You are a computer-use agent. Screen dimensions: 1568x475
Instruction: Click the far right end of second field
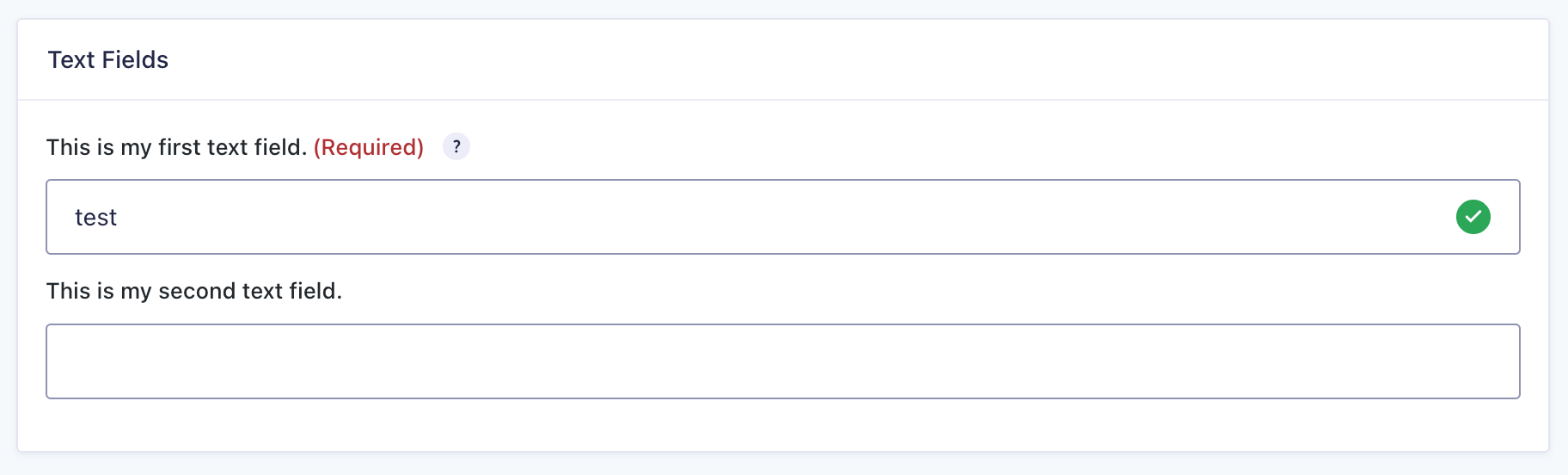point(1500,361)
